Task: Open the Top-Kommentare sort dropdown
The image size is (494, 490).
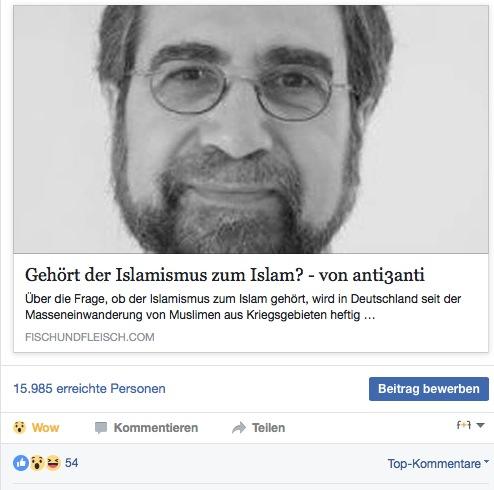Action: [x=438, y=464]
